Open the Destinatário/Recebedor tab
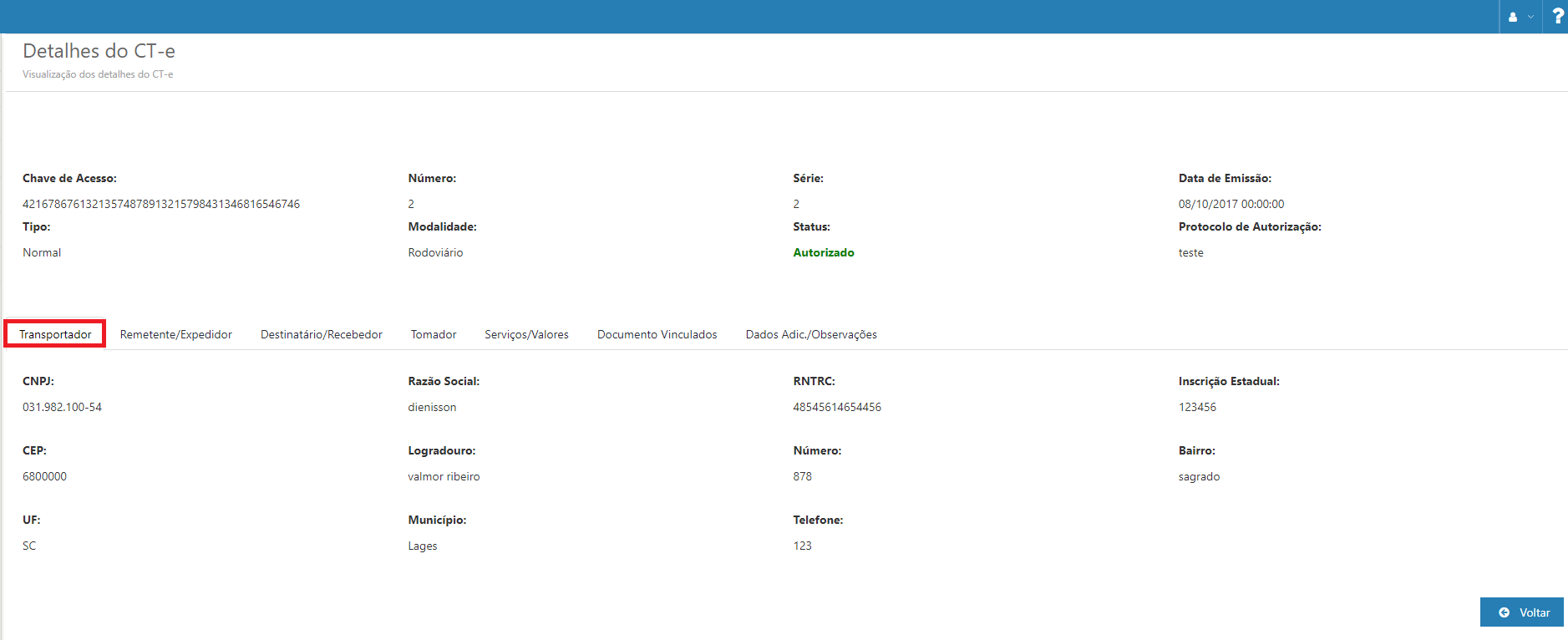 [321, 334]
